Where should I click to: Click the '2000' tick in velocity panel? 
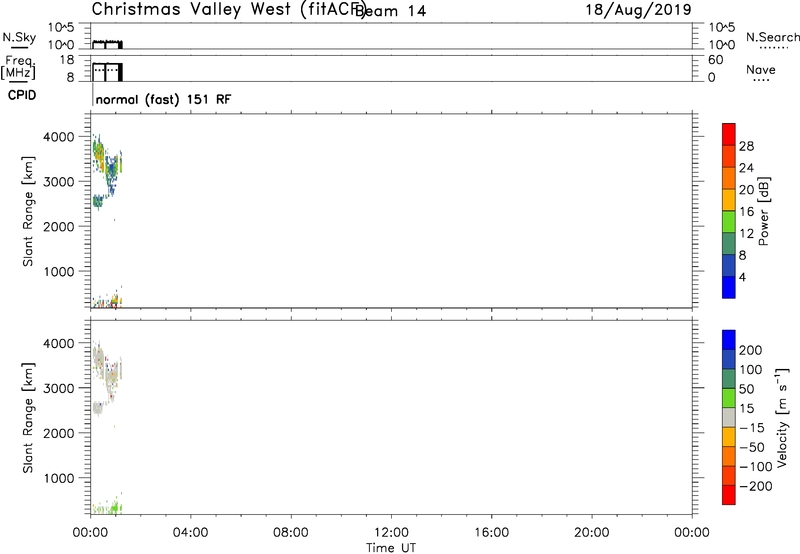pyautogui.click(x=59, y=433)
